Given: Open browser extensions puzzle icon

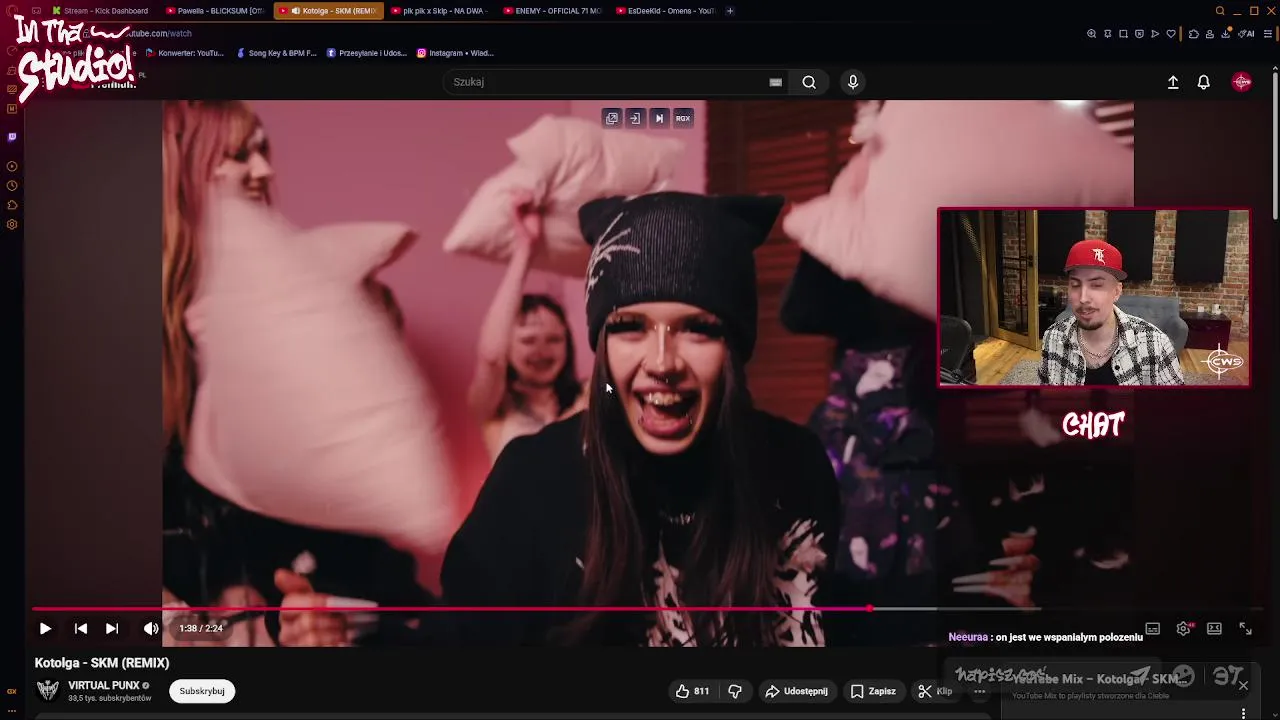Looking at the screenshot, I should (1193, 34).
